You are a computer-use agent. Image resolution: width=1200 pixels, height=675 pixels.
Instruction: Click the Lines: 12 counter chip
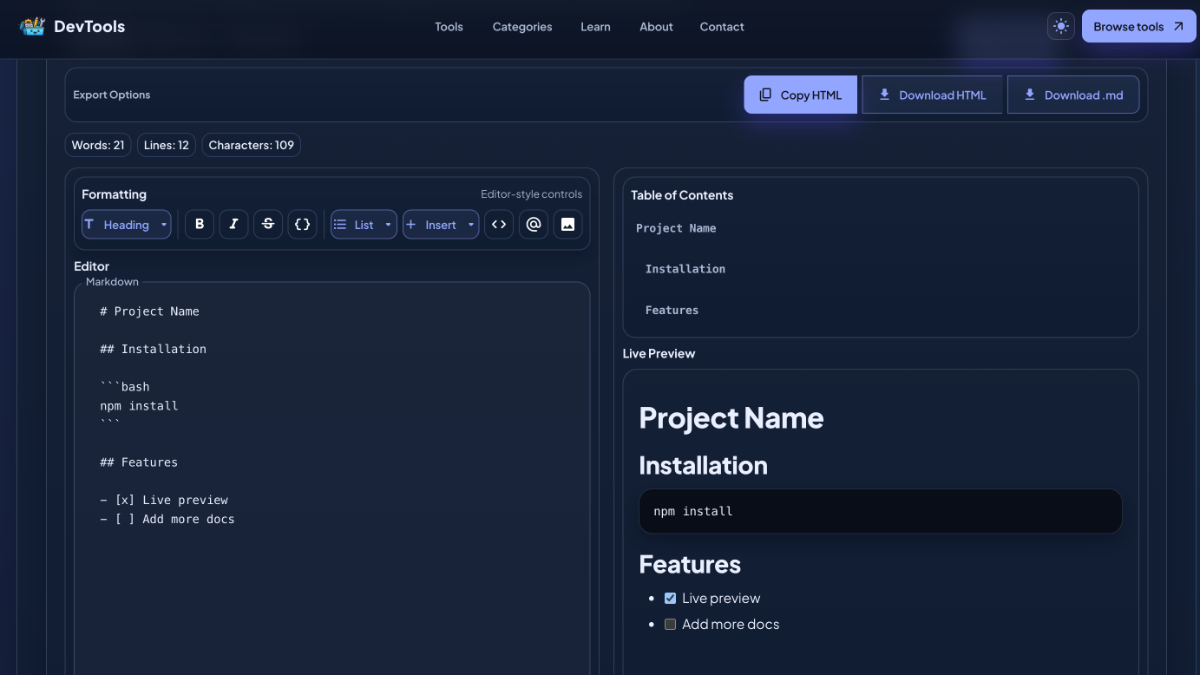coord(166,145)
